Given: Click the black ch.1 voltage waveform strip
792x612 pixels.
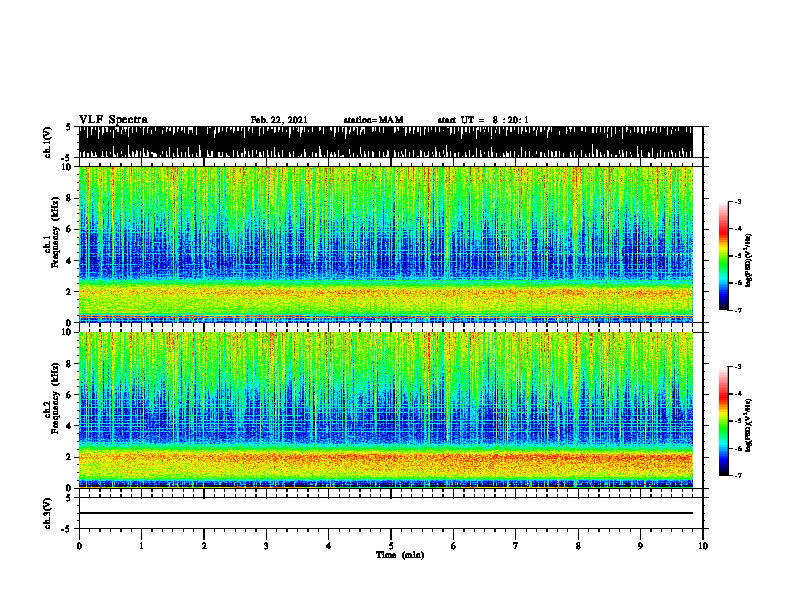Looking at the screenshot, I should point(385,142).
